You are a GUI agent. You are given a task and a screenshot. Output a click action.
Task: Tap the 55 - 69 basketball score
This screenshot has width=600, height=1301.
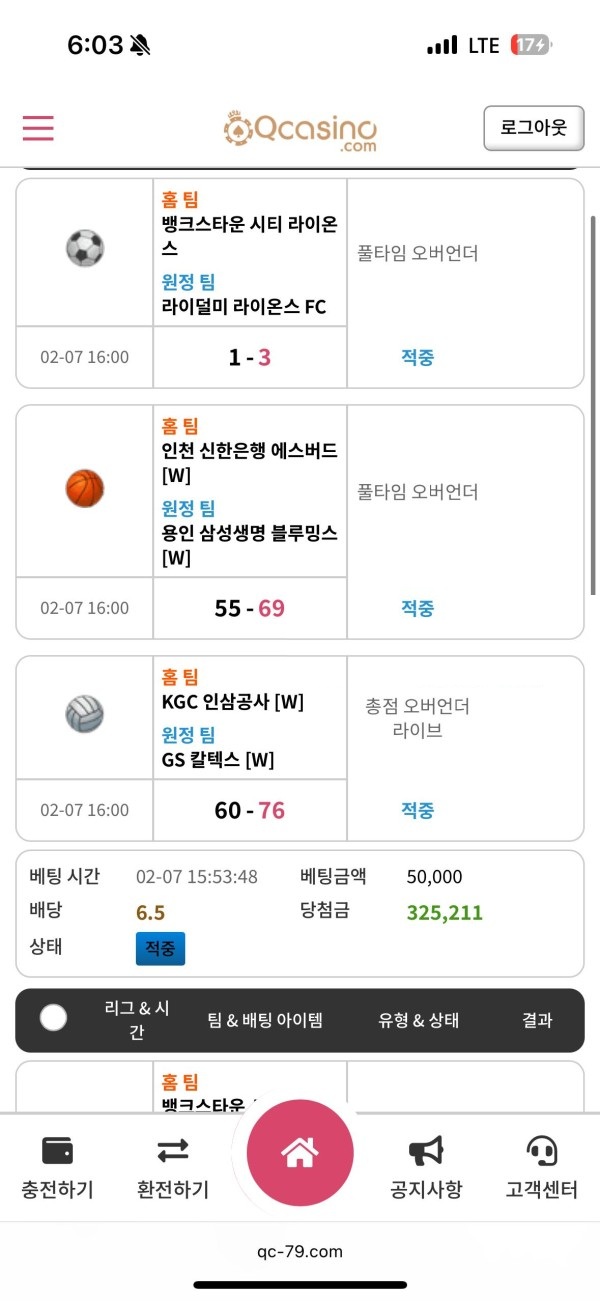click(250, 608)
